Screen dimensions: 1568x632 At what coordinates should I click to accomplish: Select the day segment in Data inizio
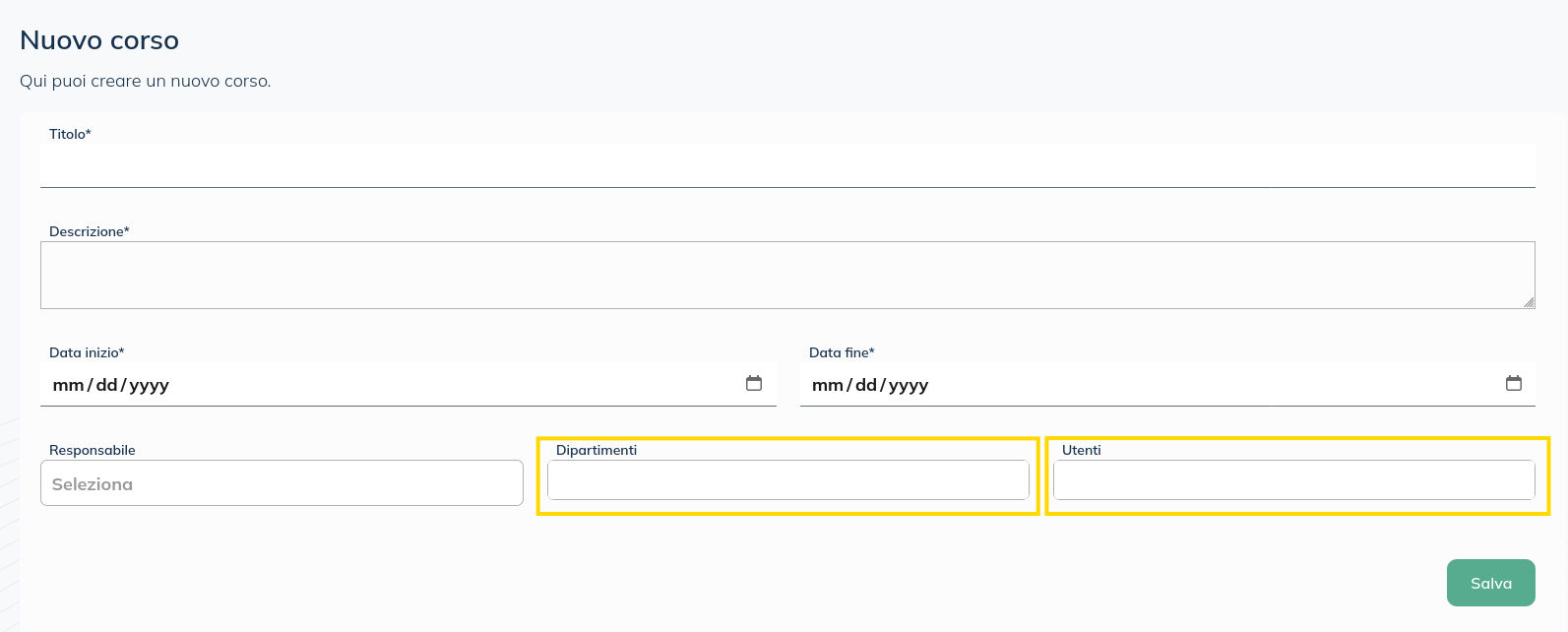[x=106, y=385]
